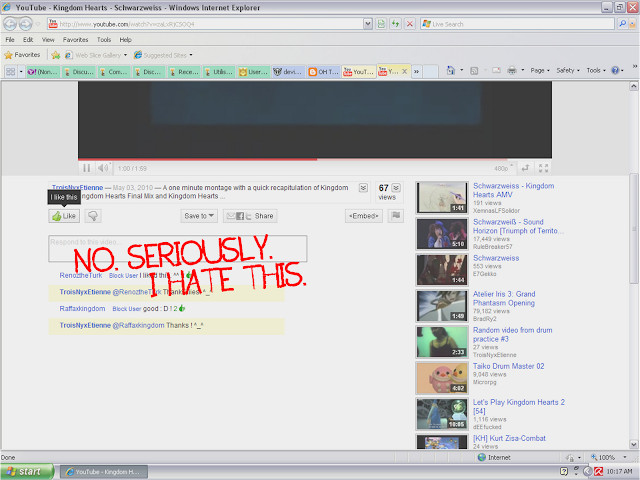Switch the video to full screen
Image resolution: width=640 pixels, height=480 pixels.
[543, 168]
